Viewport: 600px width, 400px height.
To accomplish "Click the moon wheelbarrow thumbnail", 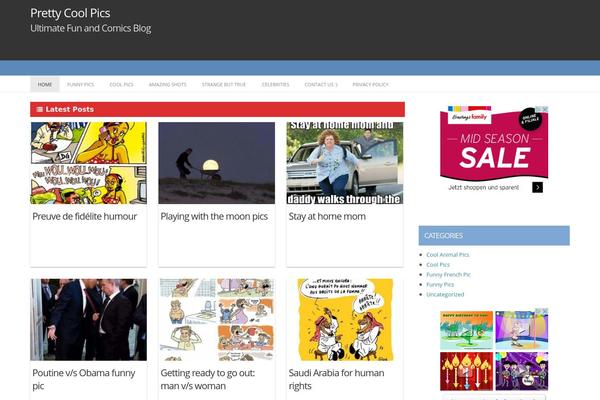I will coord(217,163).
